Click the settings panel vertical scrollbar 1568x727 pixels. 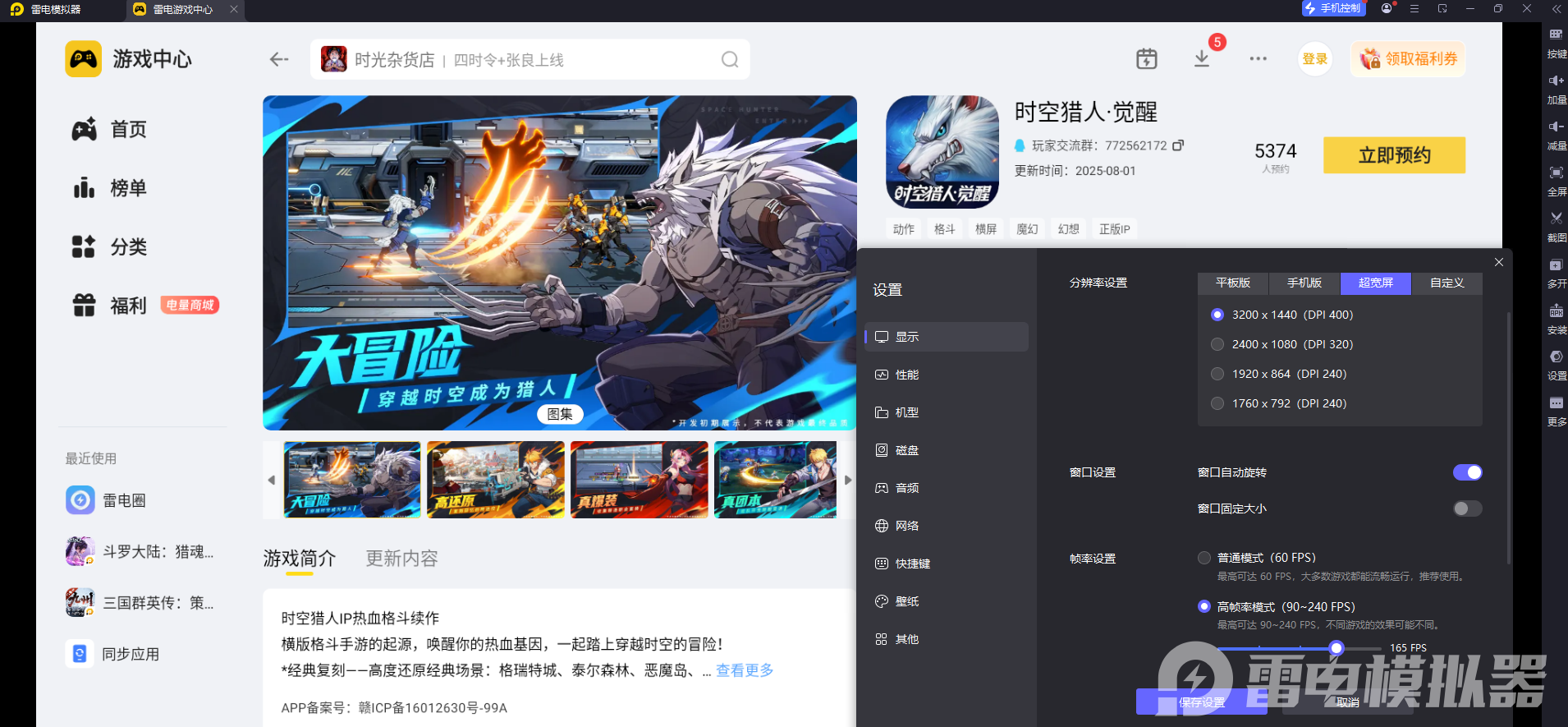coord(1509,438)
